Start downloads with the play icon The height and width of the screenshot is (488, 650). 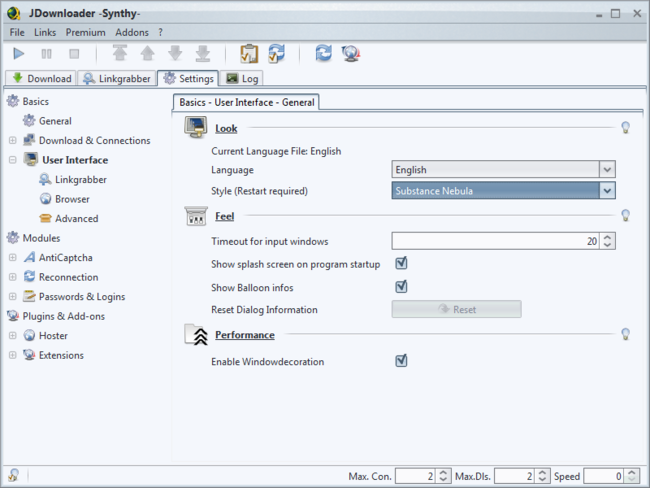19,53
